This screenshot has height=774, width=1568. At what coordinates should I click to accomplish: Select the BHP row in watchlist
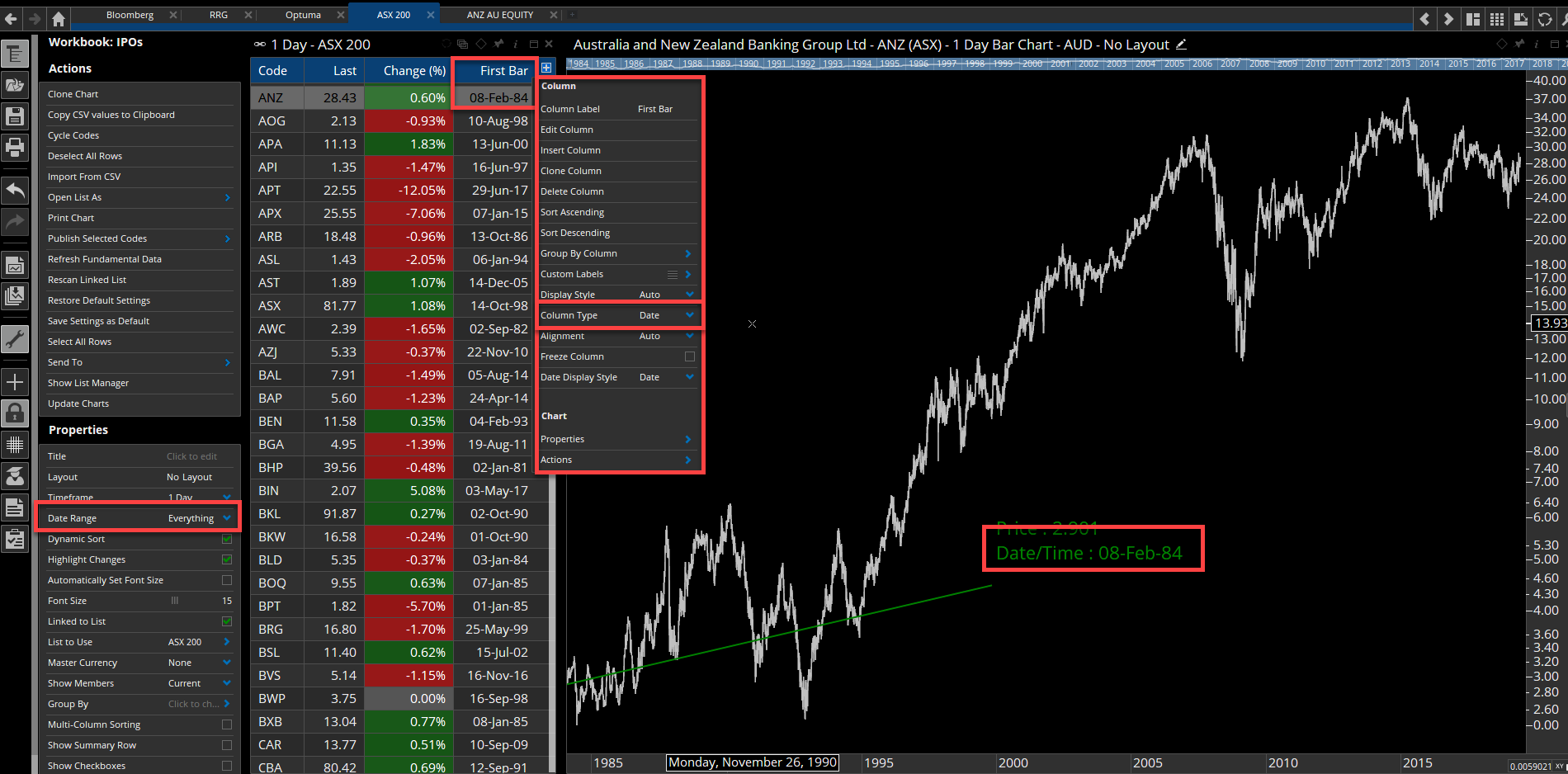click(x=400, y=467)
